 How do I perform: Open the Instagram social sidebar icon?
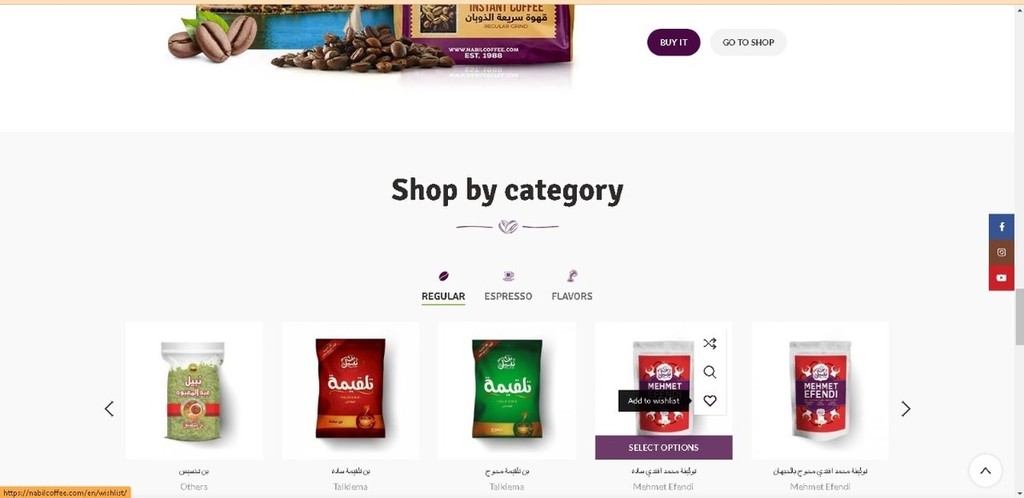pyautogui.click(x=1001, y=252)
